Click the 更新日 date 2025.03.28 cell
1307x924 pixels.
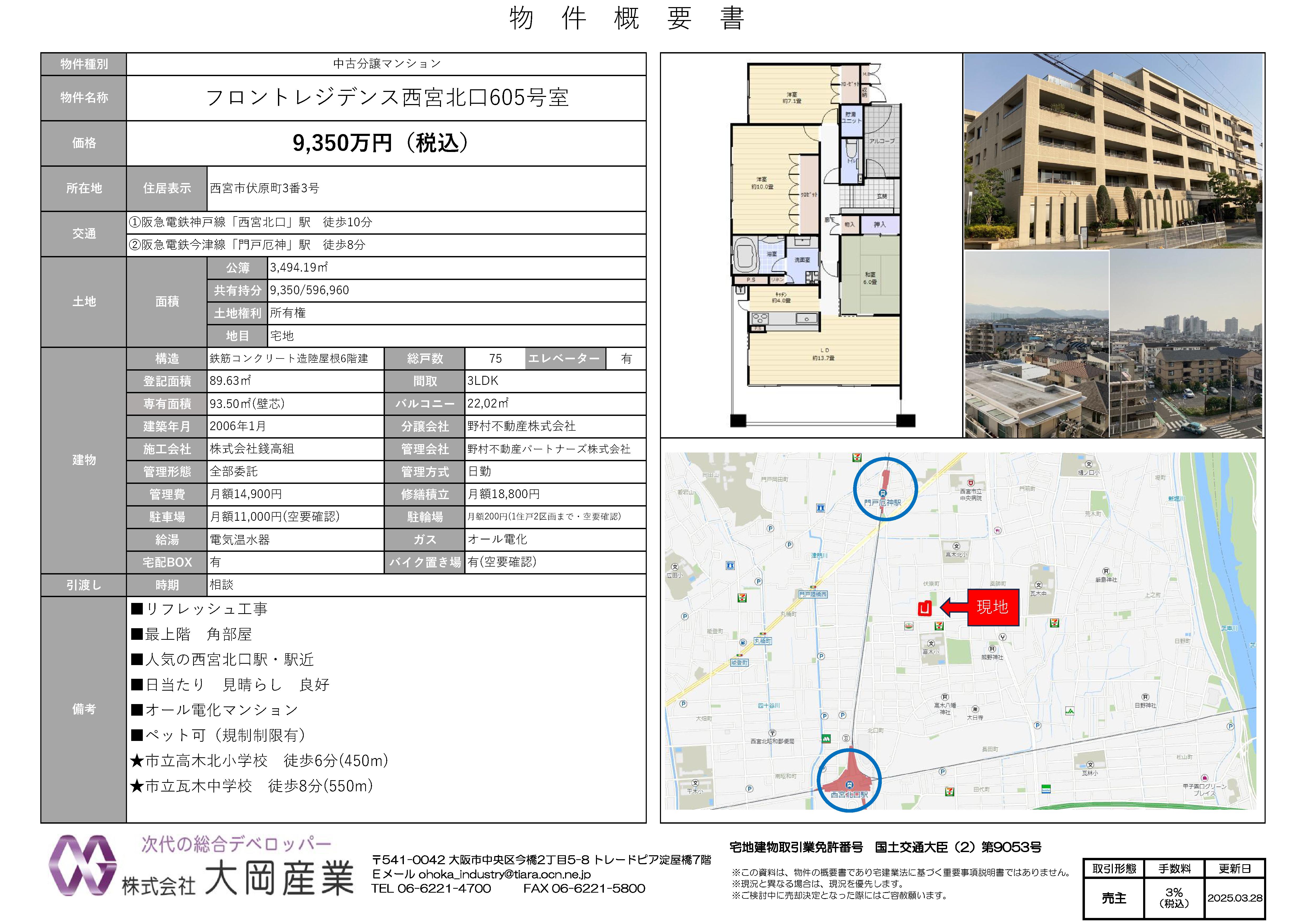(1235, 898)
